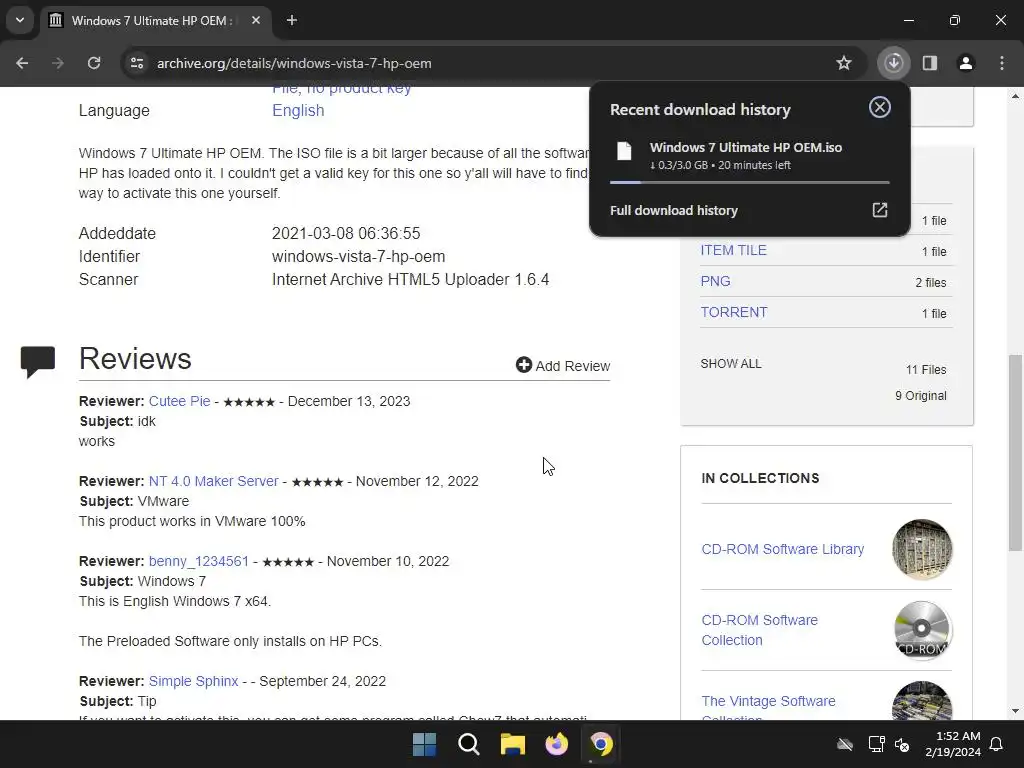1024x768 pixels.
Task: Click the network tray icon
Action: [x=876, y=744]
